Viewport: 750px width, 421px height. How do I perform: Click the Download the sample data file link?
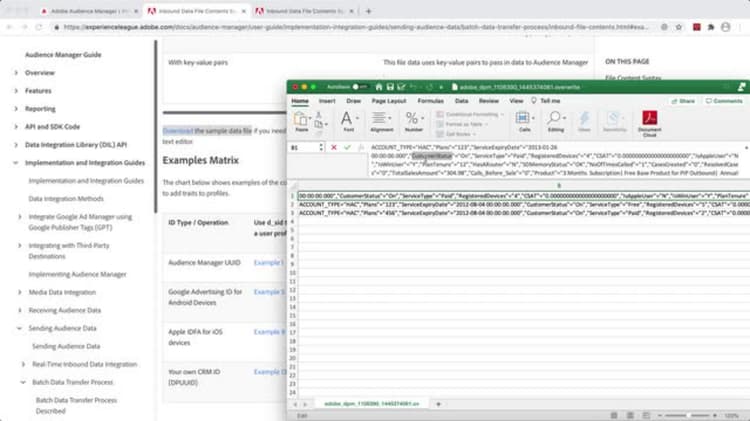[207, 131]
